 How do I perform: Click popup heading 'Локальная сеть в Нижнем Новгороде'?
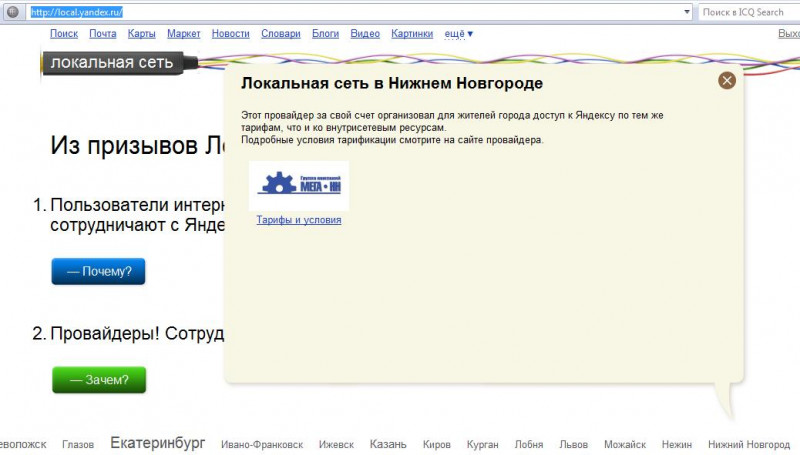392,83
